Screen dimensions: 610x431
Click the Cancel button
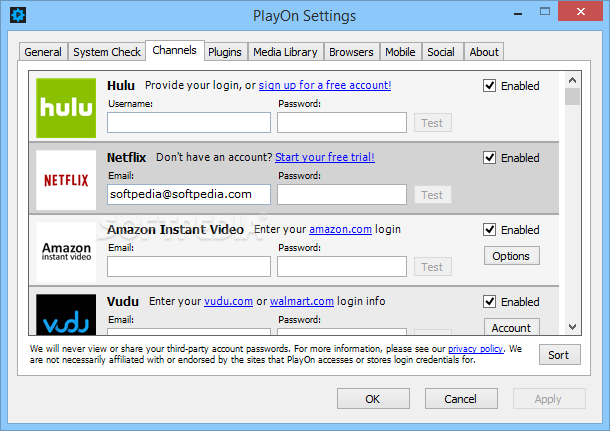(461, 399)
